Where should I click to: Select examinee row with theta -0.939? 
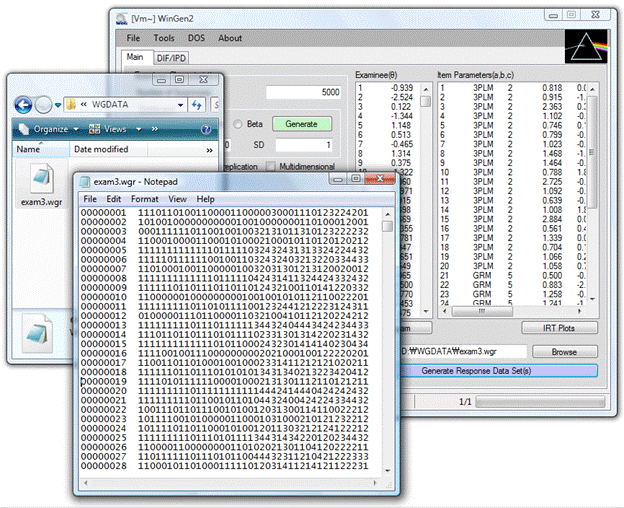click(x=387, y=88)
